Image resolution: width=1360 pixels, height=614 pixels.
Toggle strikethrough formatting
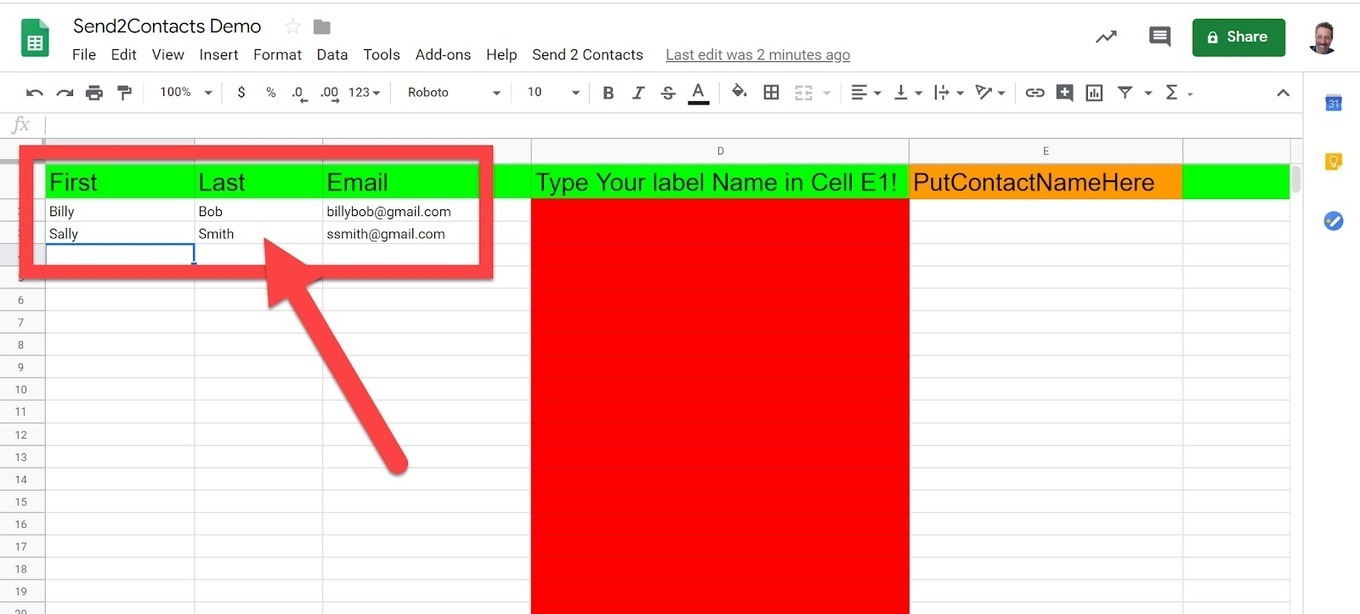(668, 93)
